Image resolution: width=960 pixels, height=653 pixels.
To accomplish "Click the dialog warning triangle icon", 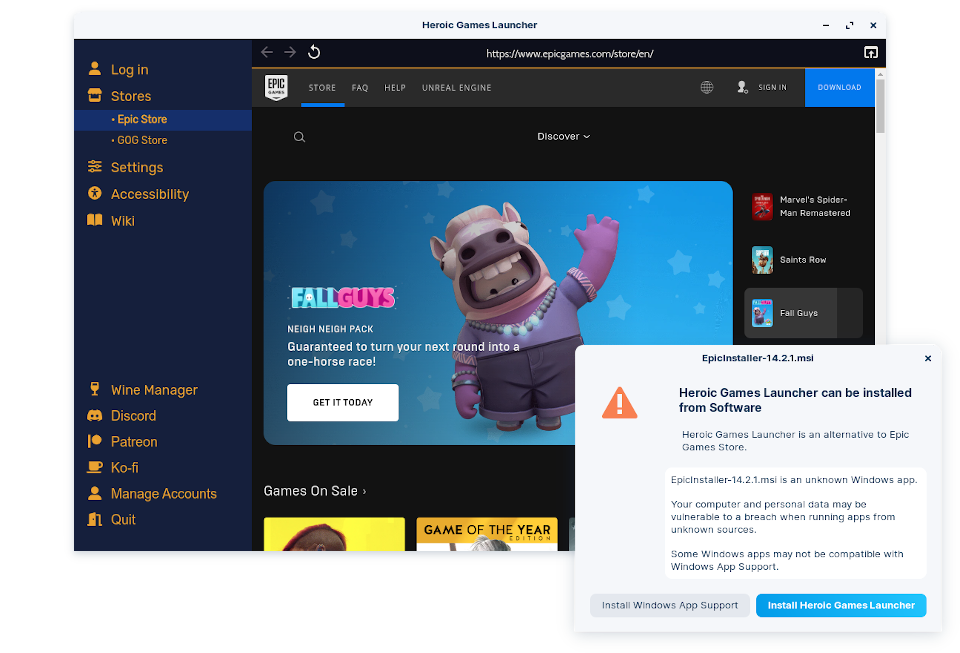I will point(620,403).
